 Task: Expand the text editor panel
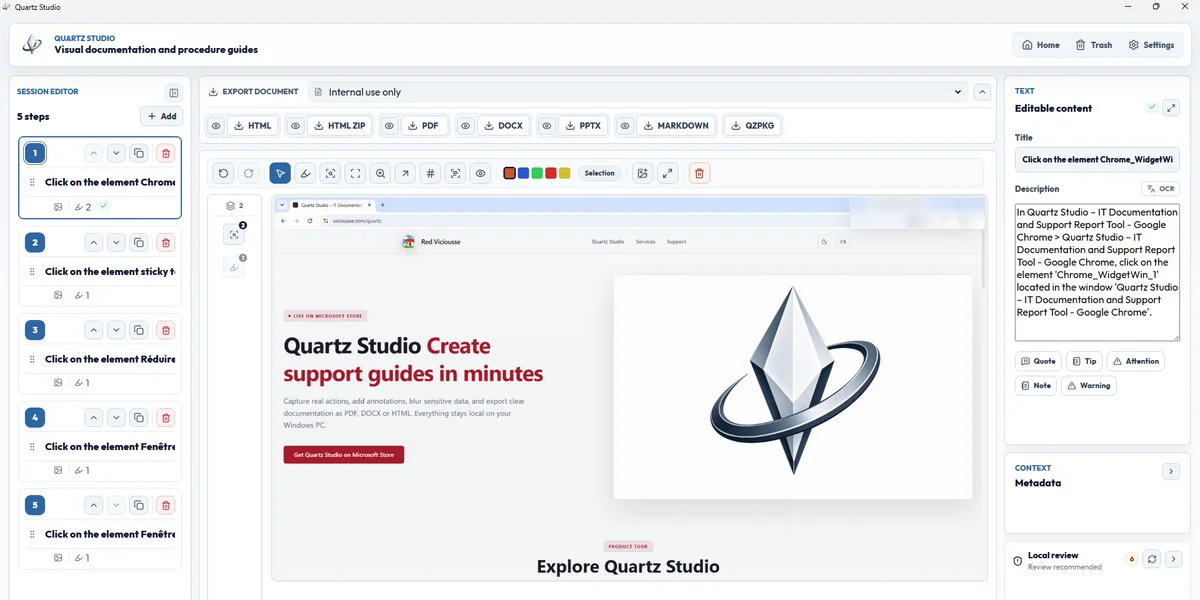pyautogui.click(x=1171, y=108)
